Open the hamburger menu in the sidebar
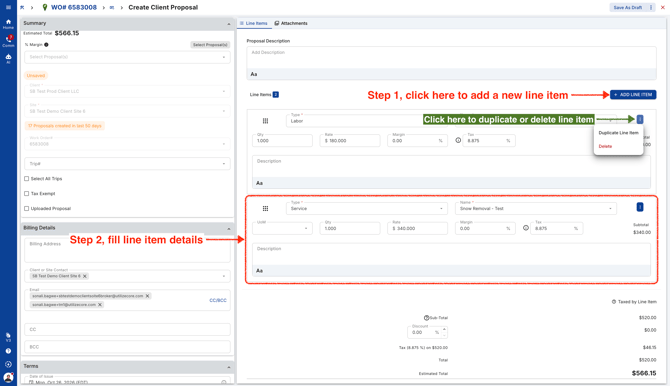The image size is (670, 386). point(8,7)
